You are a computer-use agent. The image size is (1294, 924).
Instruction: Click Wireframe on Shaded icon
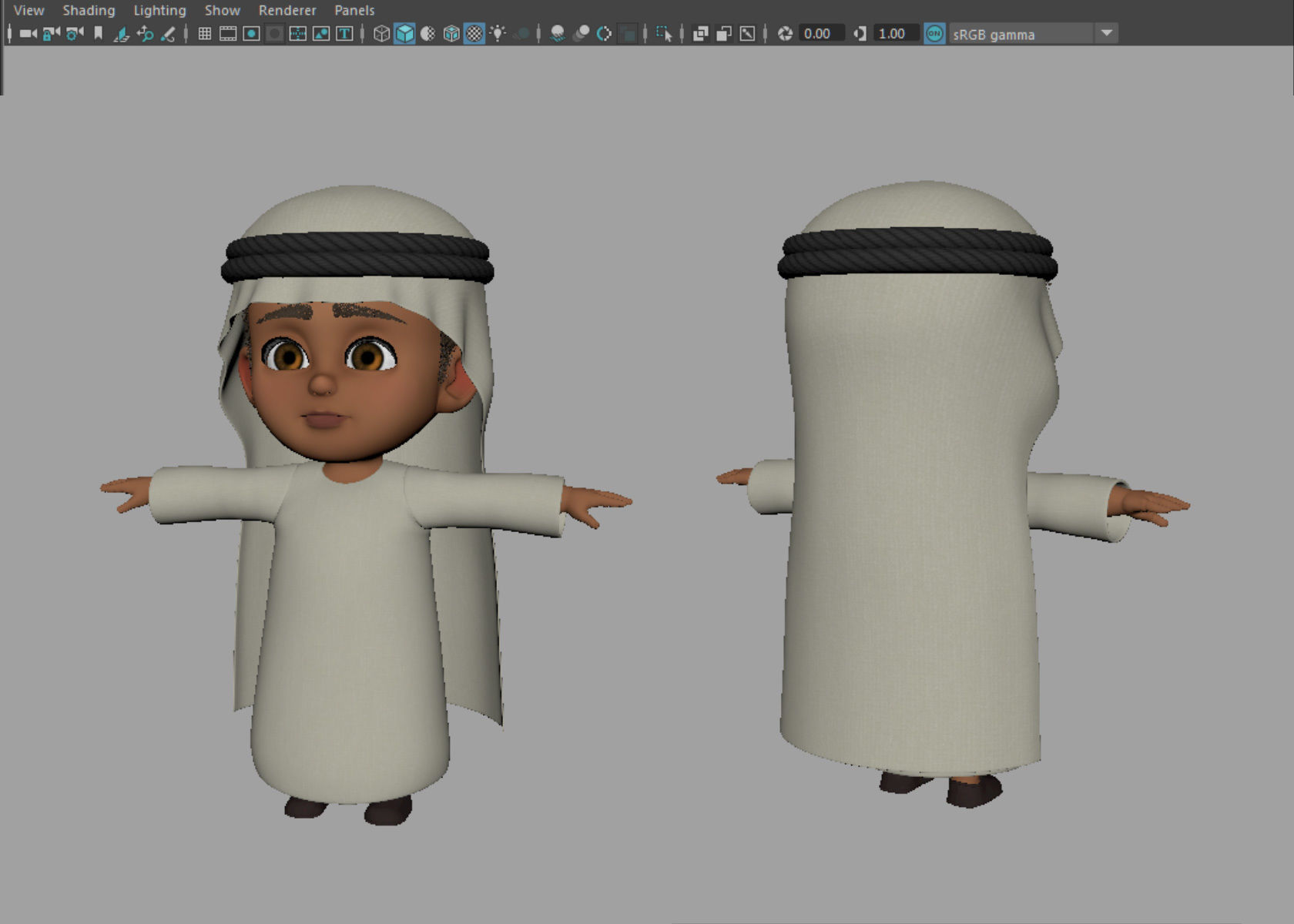point(451,33)
